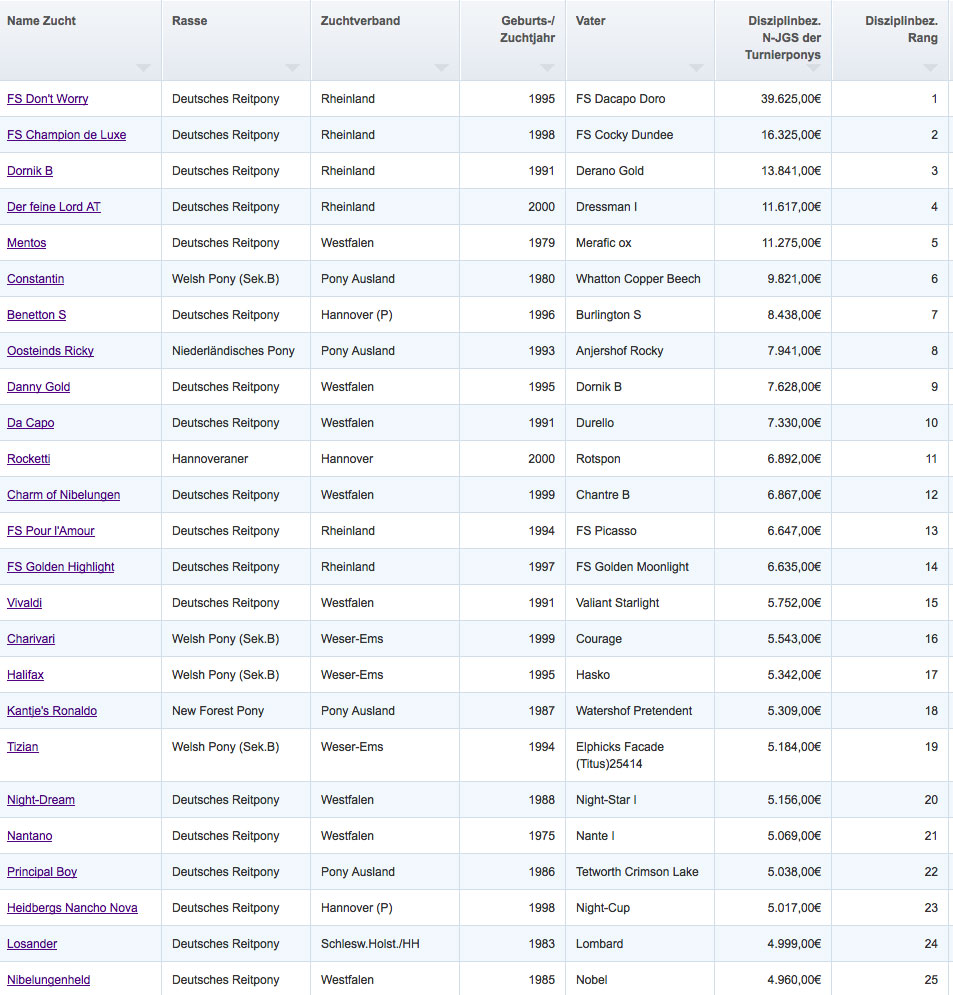The image size is (953, 995).
Task: Open the FS Don't Worry link
Action: pos(48,99)
